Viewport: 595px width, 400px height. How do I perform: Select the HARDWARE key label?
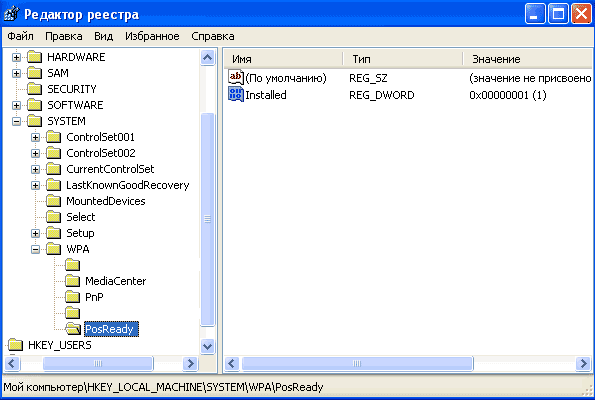click(x=76, y=57)
